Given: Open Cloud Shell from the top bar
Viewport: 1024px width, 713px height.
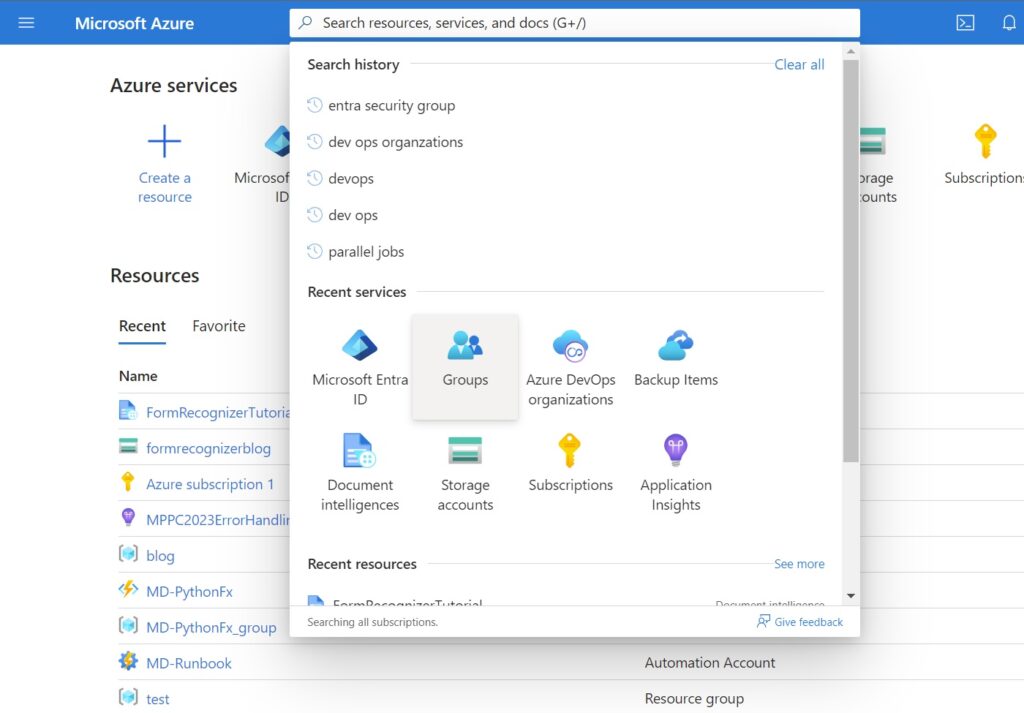Looking at the screenshot, I should pos(965,23).
